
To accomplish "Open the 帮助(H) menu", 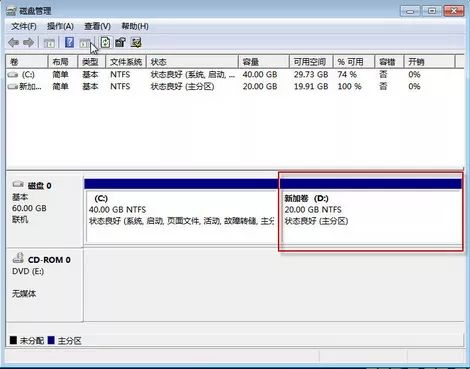I will pyautogui.click(x=135, y=26).
